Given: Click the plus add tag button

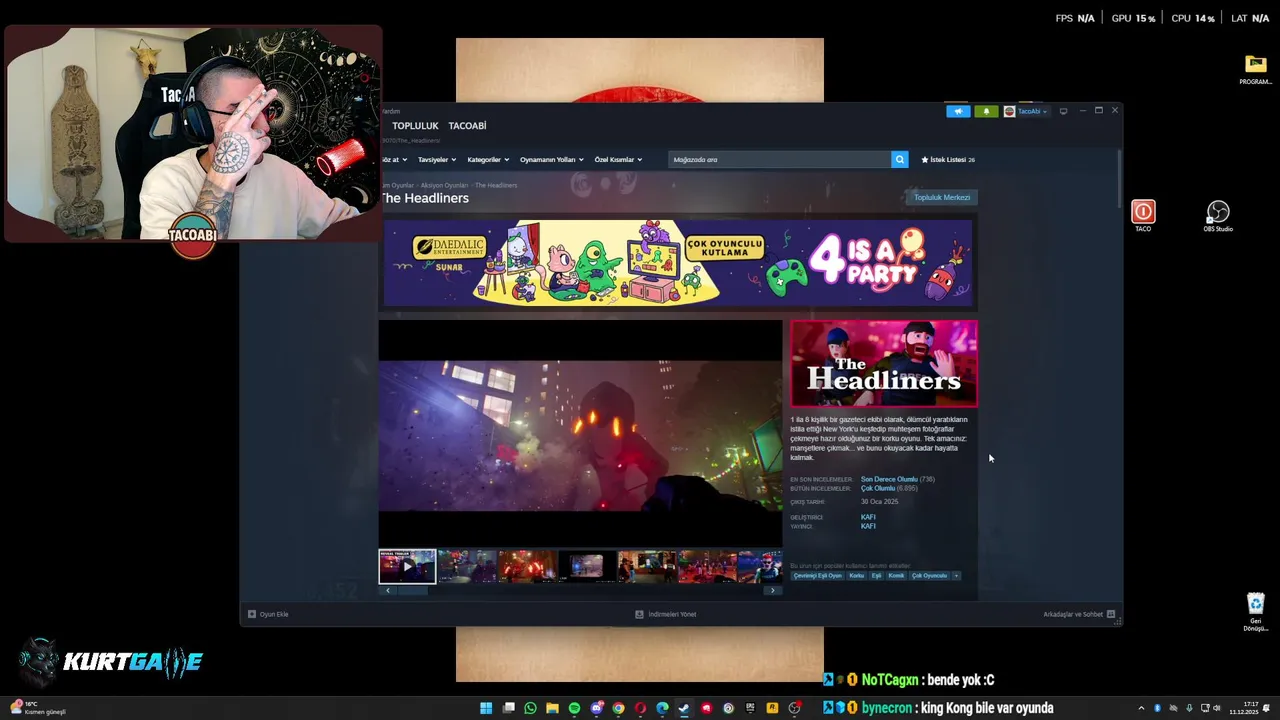Looking at the screenshot, I should [956, 576].
